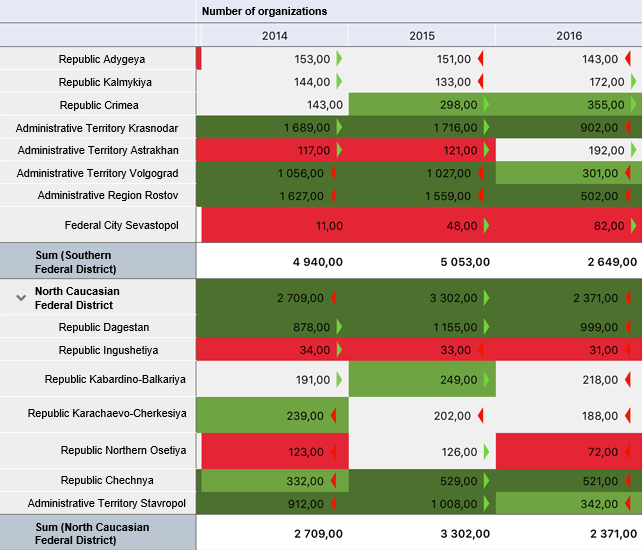Screen dimensions: 642x550
Task: Click the green up-trend arrow beside 48,00
Action: (487, 226)
